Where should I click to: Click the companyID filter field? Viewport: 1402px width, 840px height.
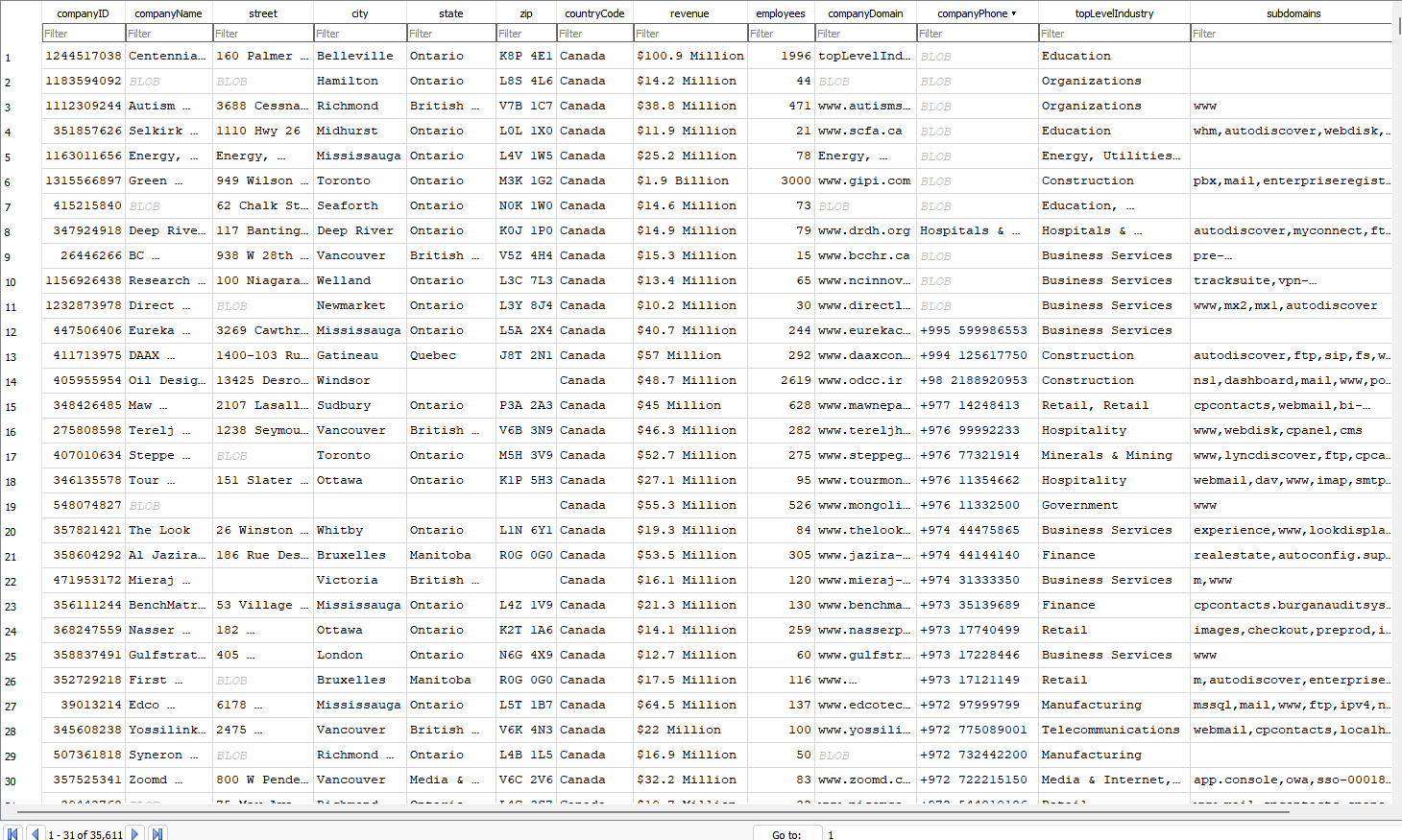click(x=84, y=34)
